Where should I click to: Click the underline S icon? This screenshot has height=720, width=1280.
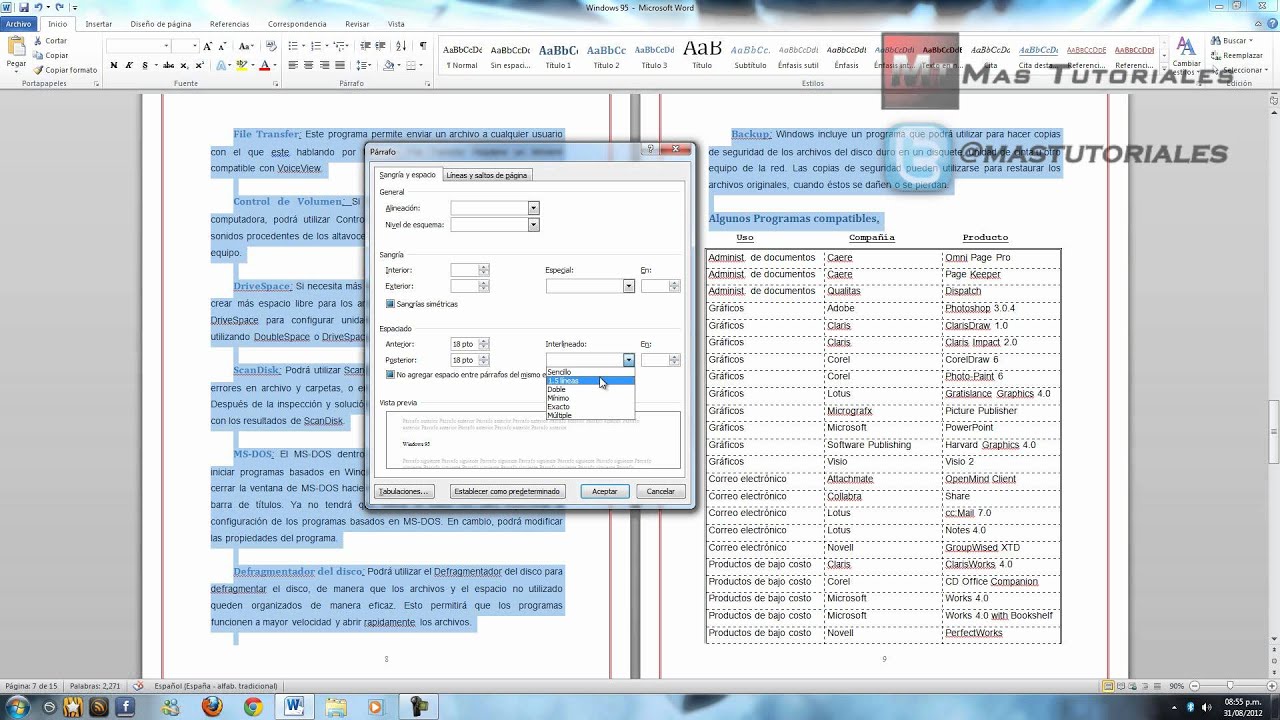pyautogui.click(x=145, y=65)
